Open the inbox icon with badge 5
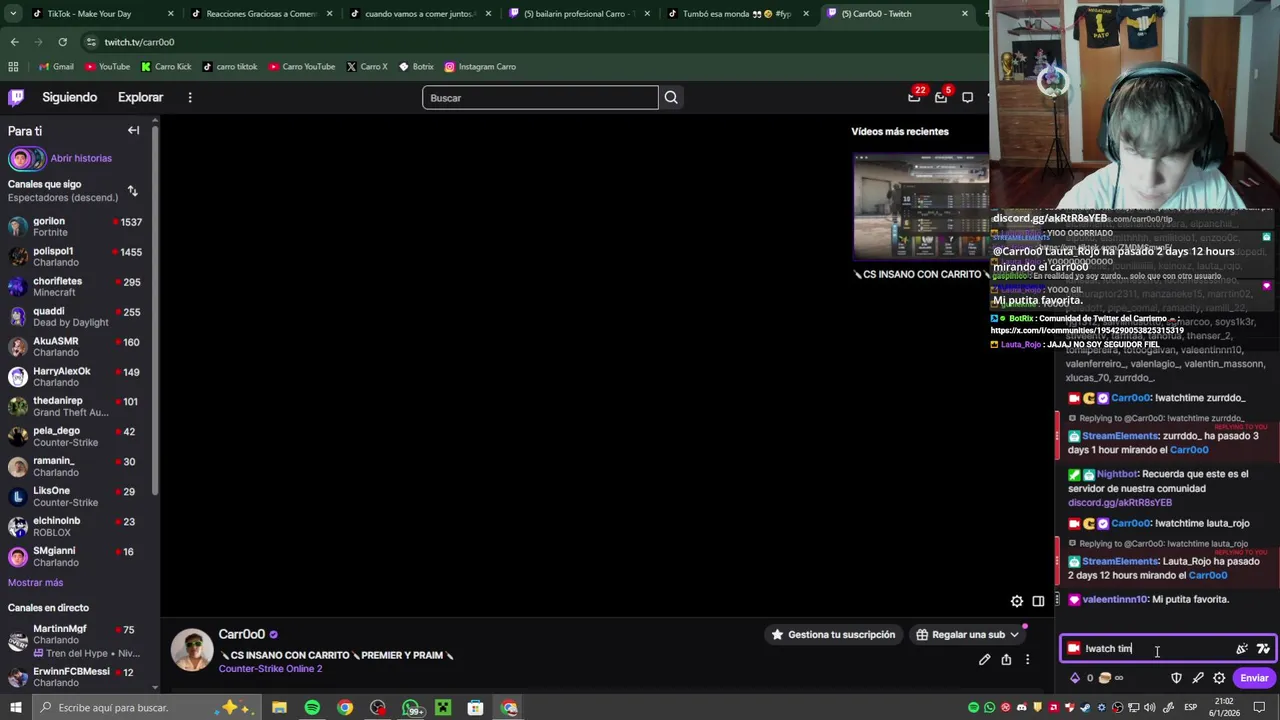 pos(941,97)
